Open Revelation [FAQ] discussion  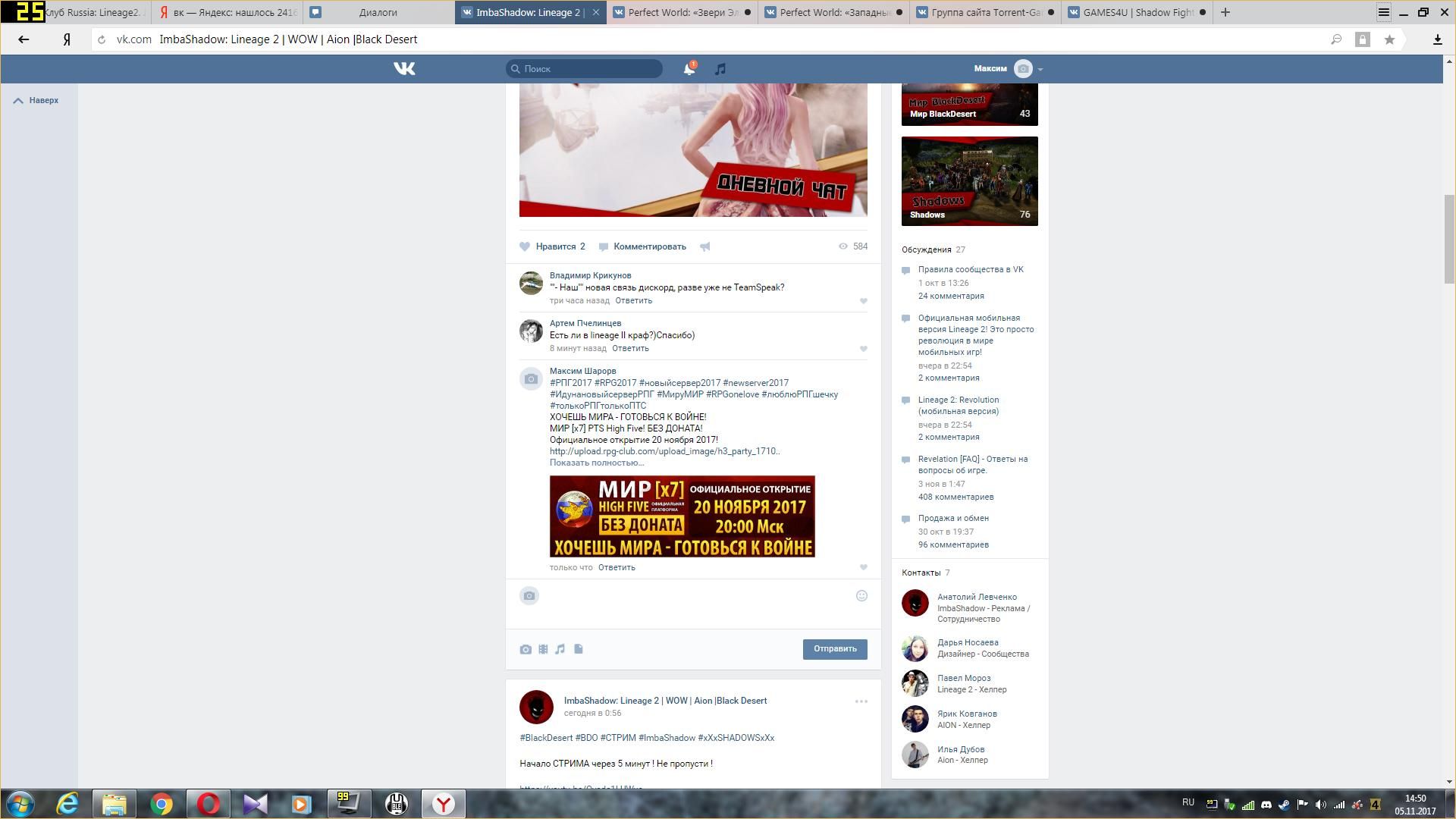pos(973,465)
